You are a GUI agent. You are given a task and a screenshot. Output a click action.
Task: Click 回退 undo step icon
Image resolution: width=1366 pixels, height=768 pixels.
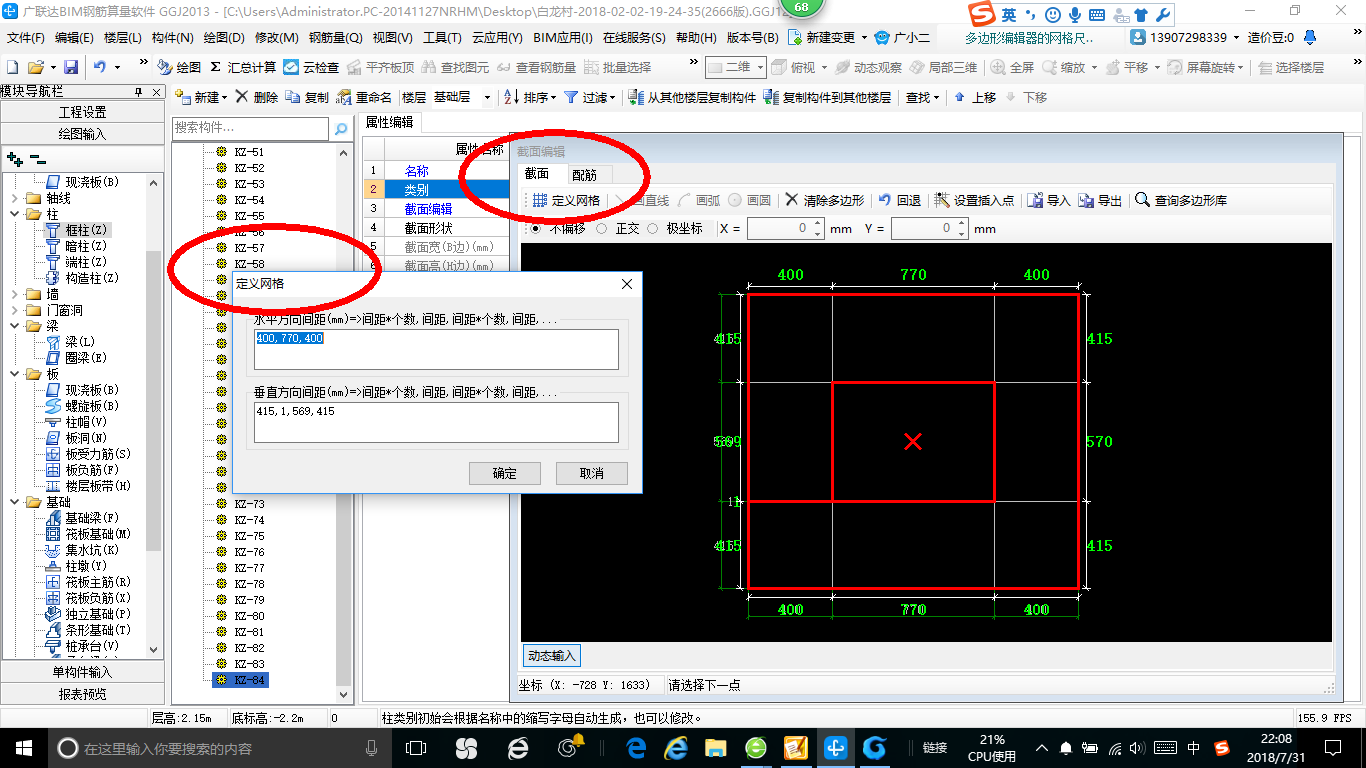point(885,200)
